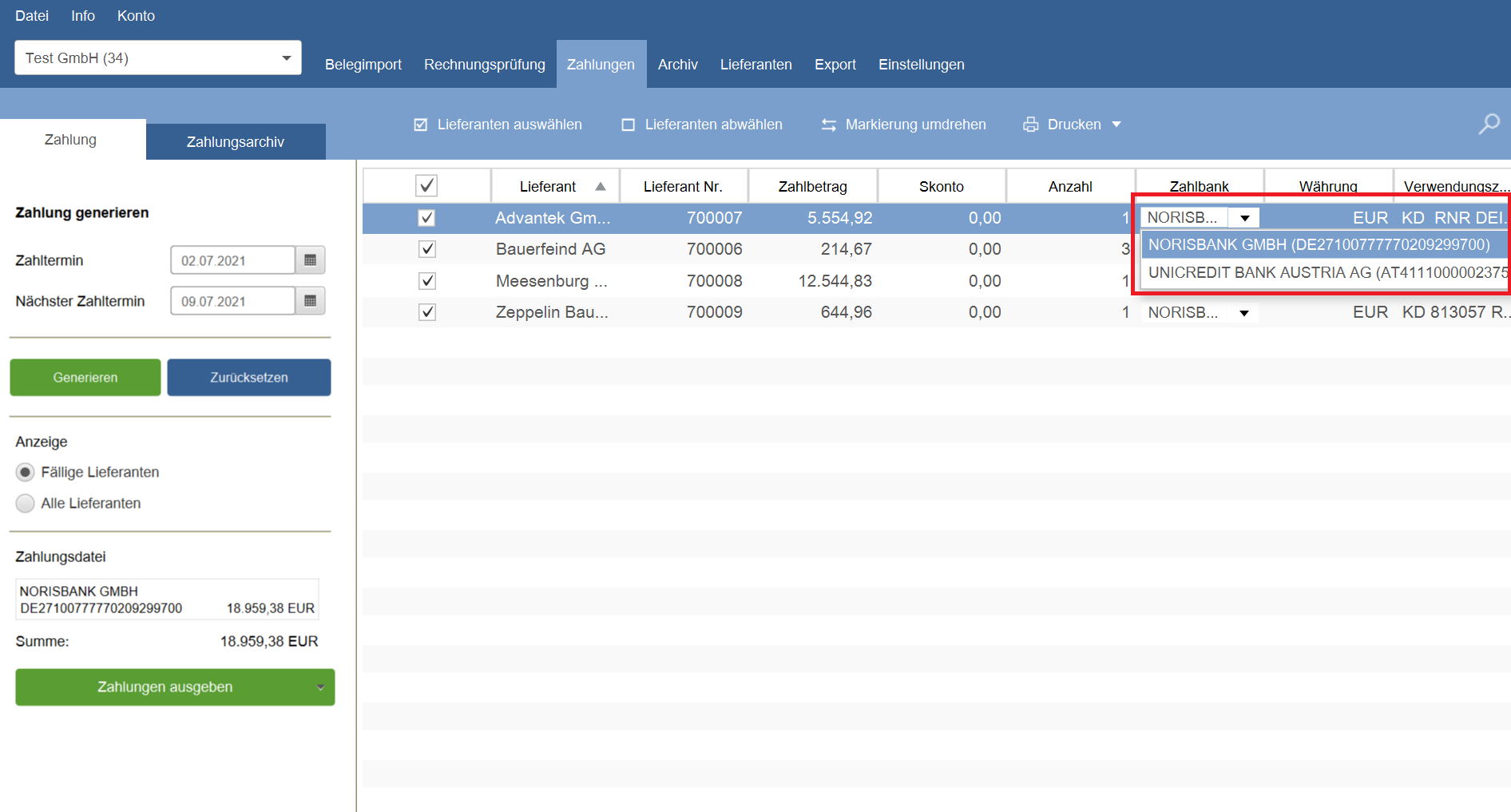Open the Datei menu
This screenshot has height=812, width=1511.
(32, 16)
